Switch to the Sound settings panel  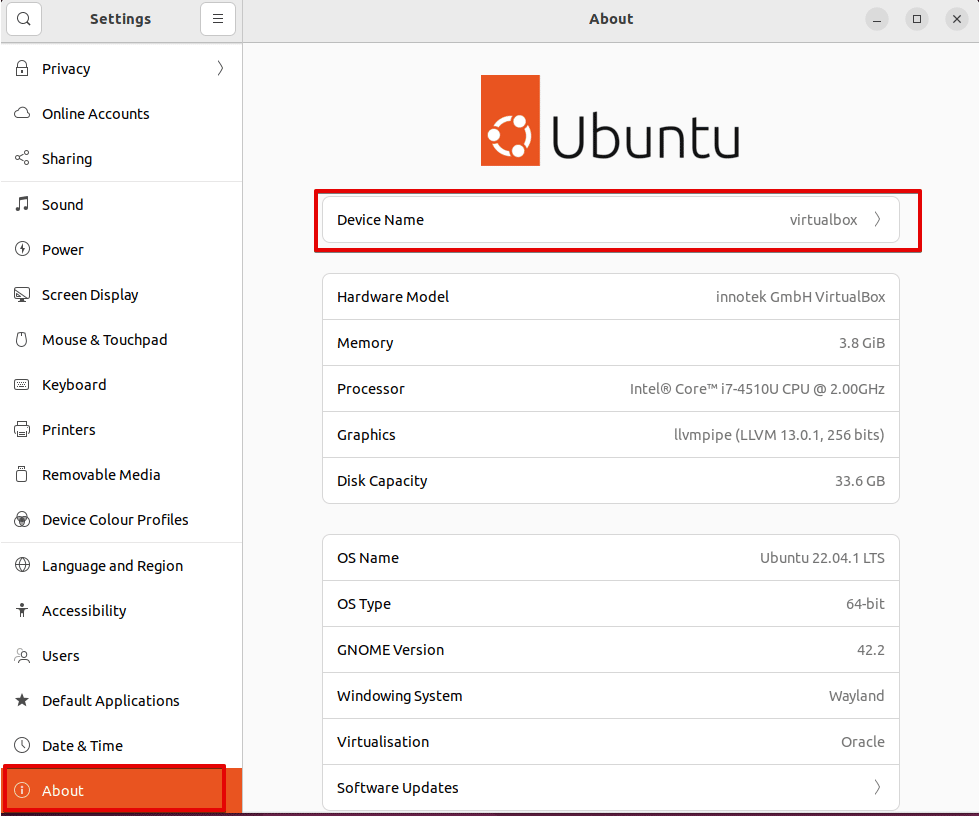point(121,204)
